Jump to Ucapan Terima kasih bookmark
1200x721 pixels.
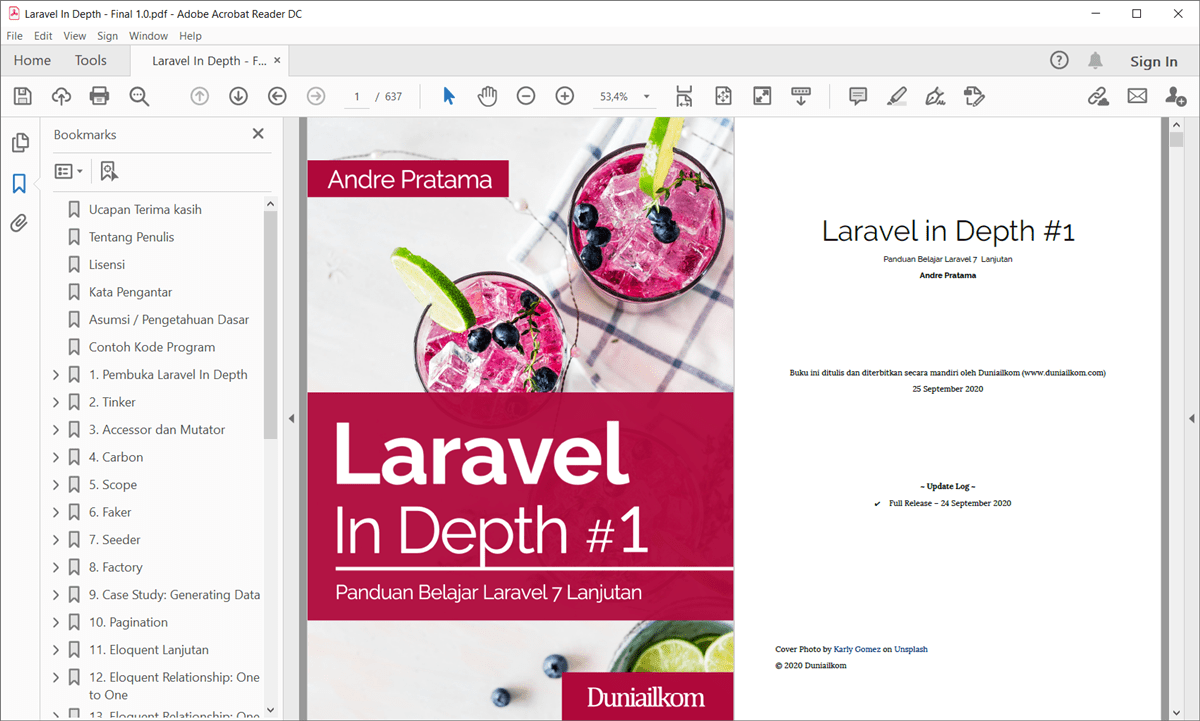tap(145, 210)
